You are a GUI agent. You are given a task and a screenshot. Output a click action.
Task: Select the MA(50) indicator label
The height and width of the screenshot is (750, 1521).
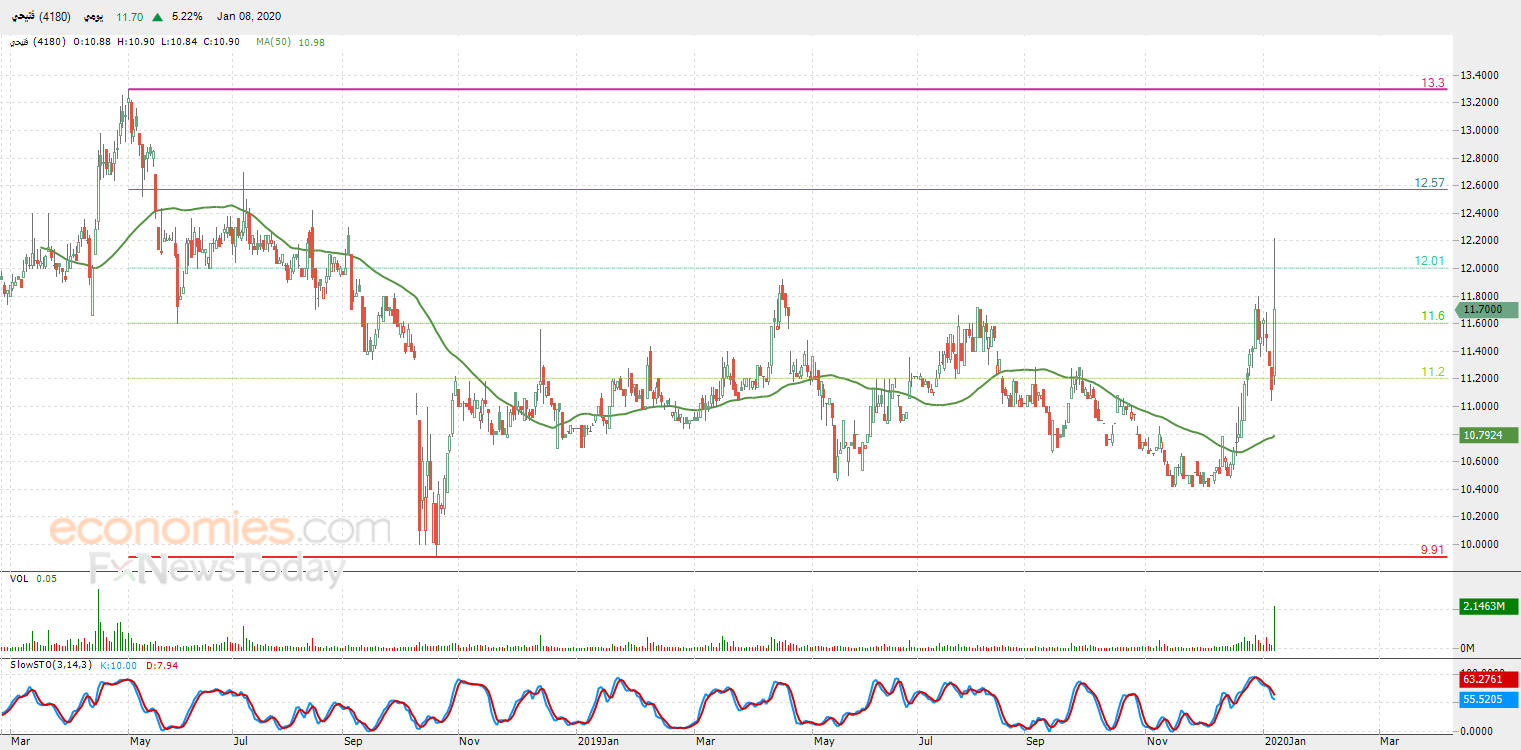(x=273, y=42)
